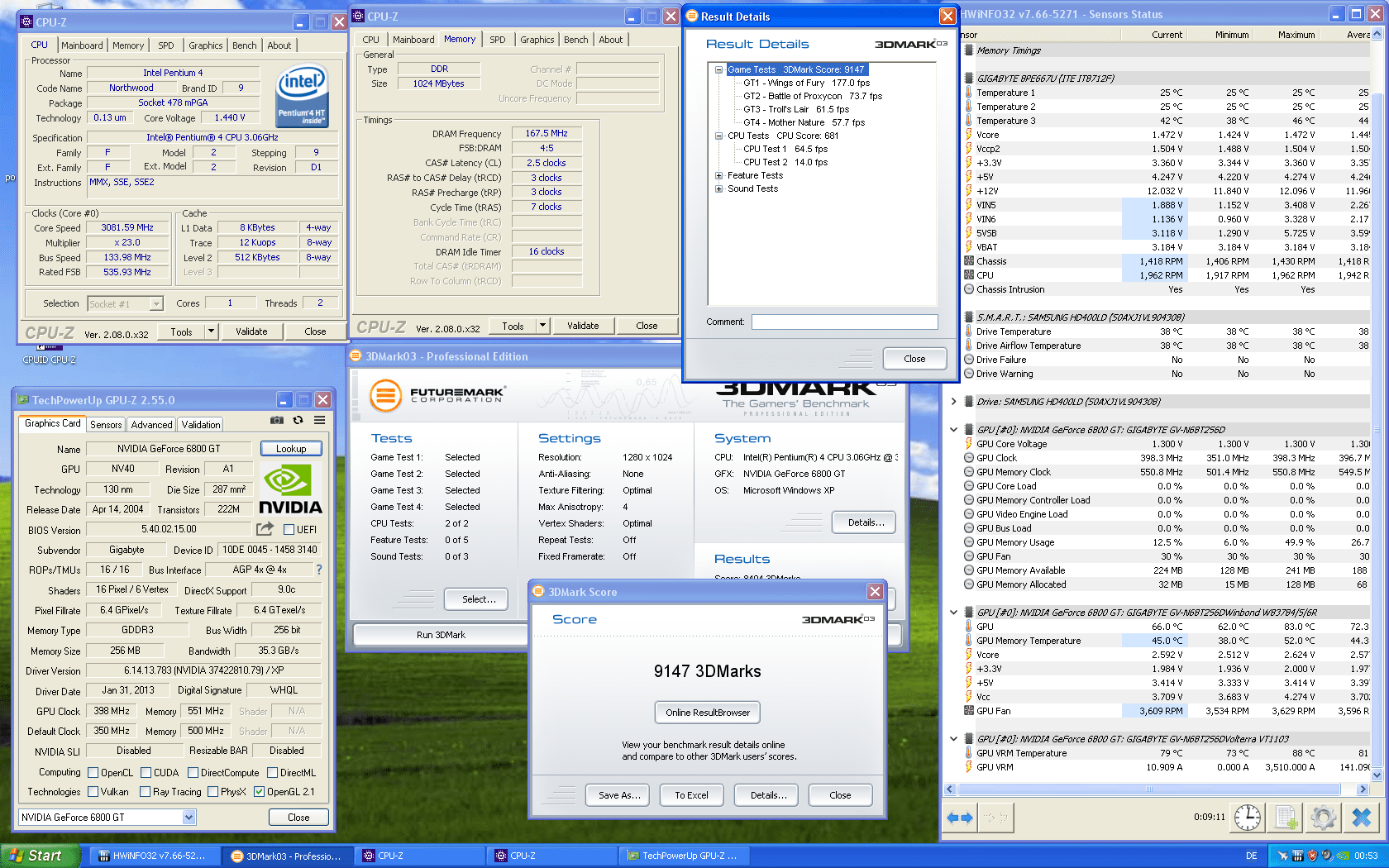Click the Online ResultBrowser button
The height and width of the screenshot is (868, 1389).
pyautogui.click(x=708, y=713)
